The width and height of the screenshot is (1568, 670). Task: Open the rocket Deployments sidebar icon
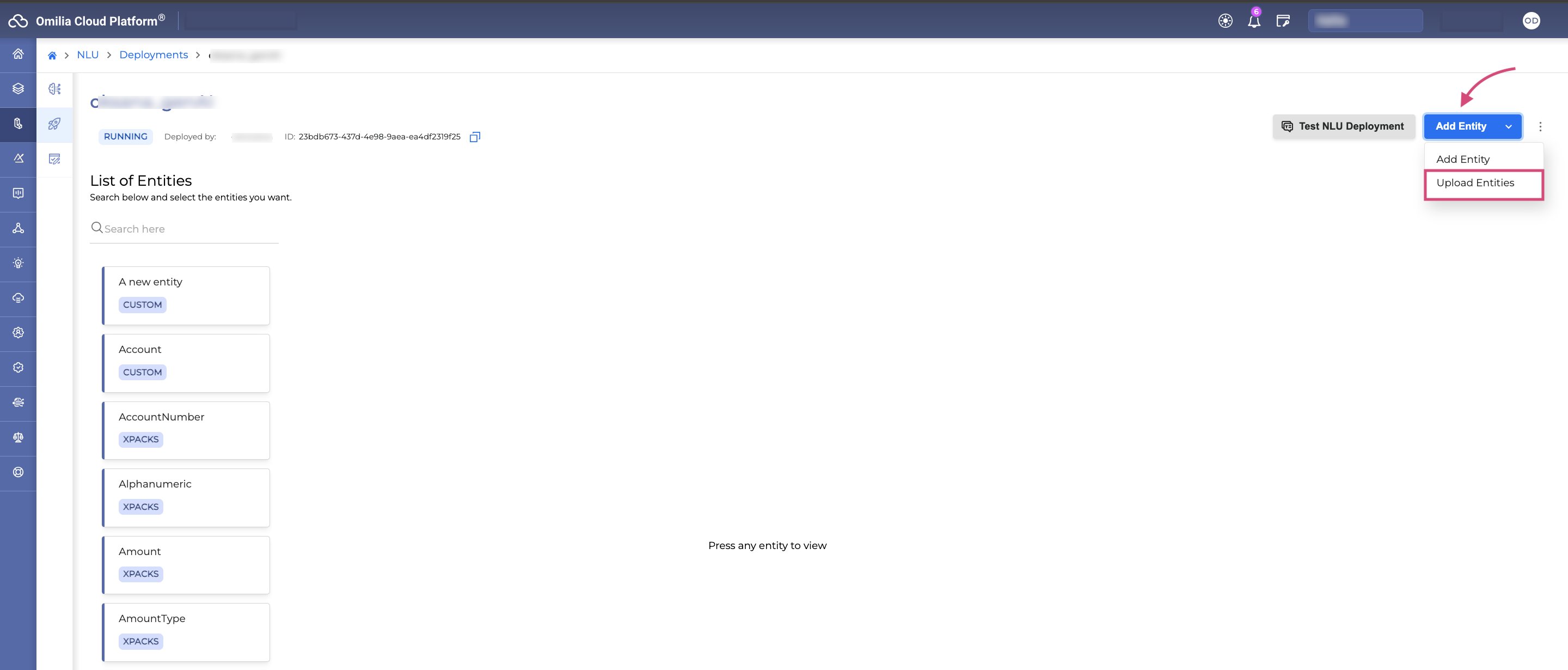54,124
